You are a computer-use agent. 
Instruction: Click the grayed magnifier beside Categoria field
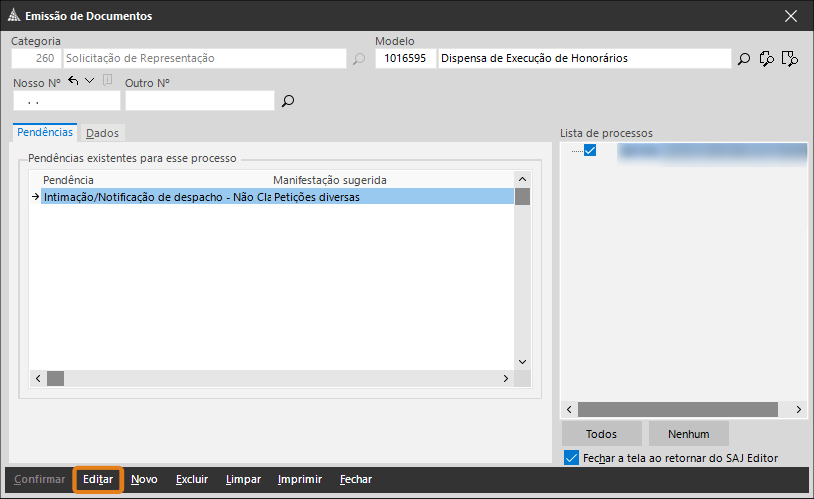[359, 59]
